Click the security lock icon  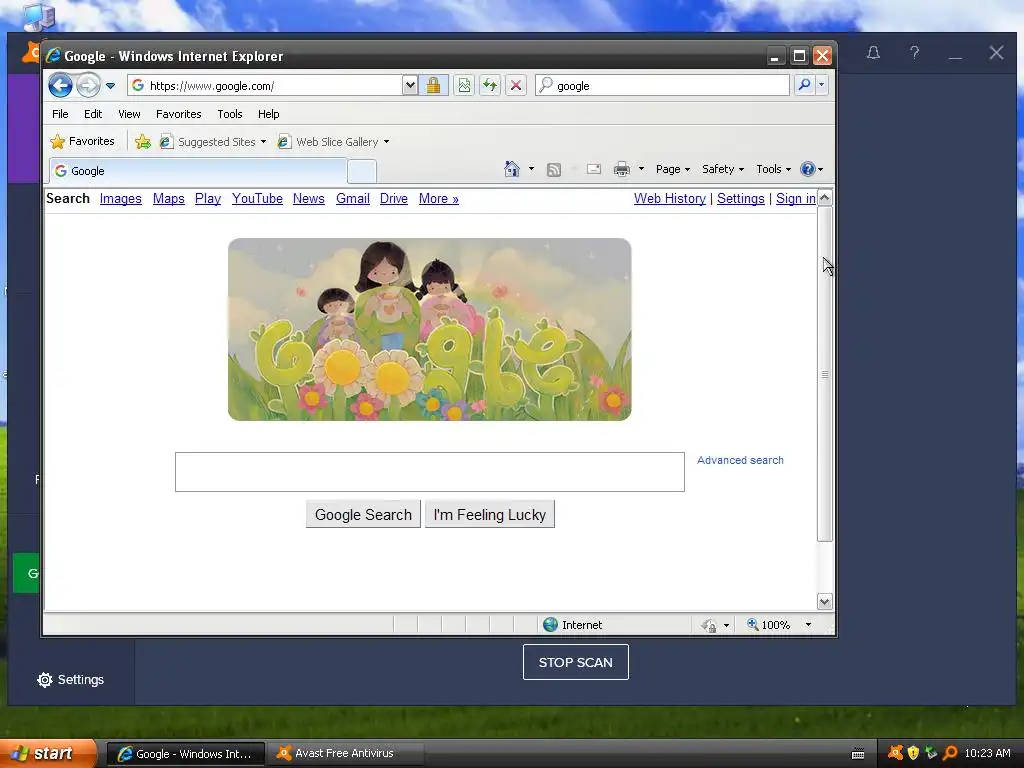tap(434, 86)
